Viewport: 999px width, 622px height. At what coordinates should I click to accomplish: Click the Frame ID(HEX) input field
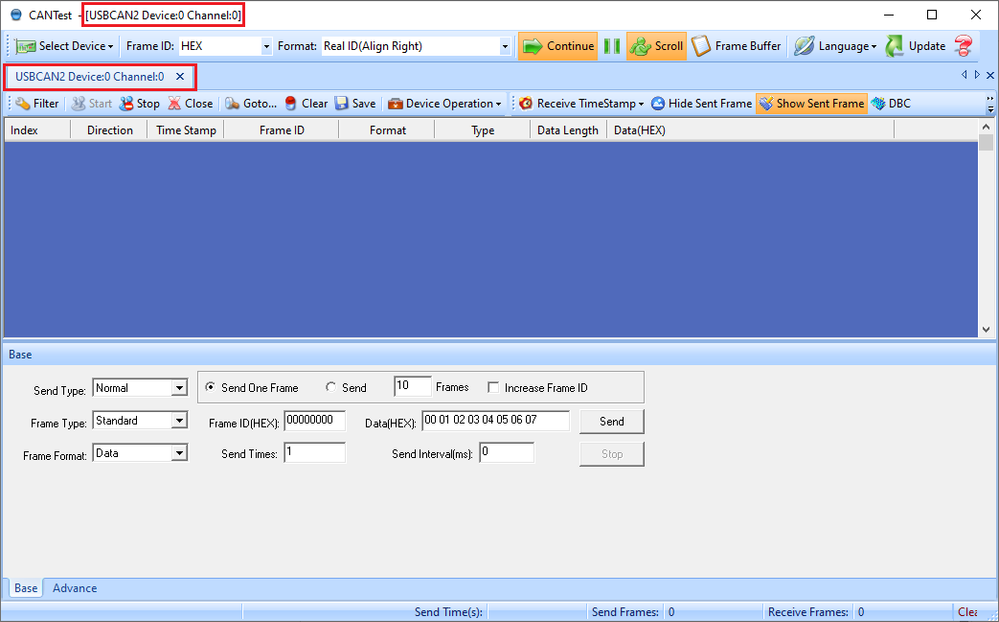(315, 421)
